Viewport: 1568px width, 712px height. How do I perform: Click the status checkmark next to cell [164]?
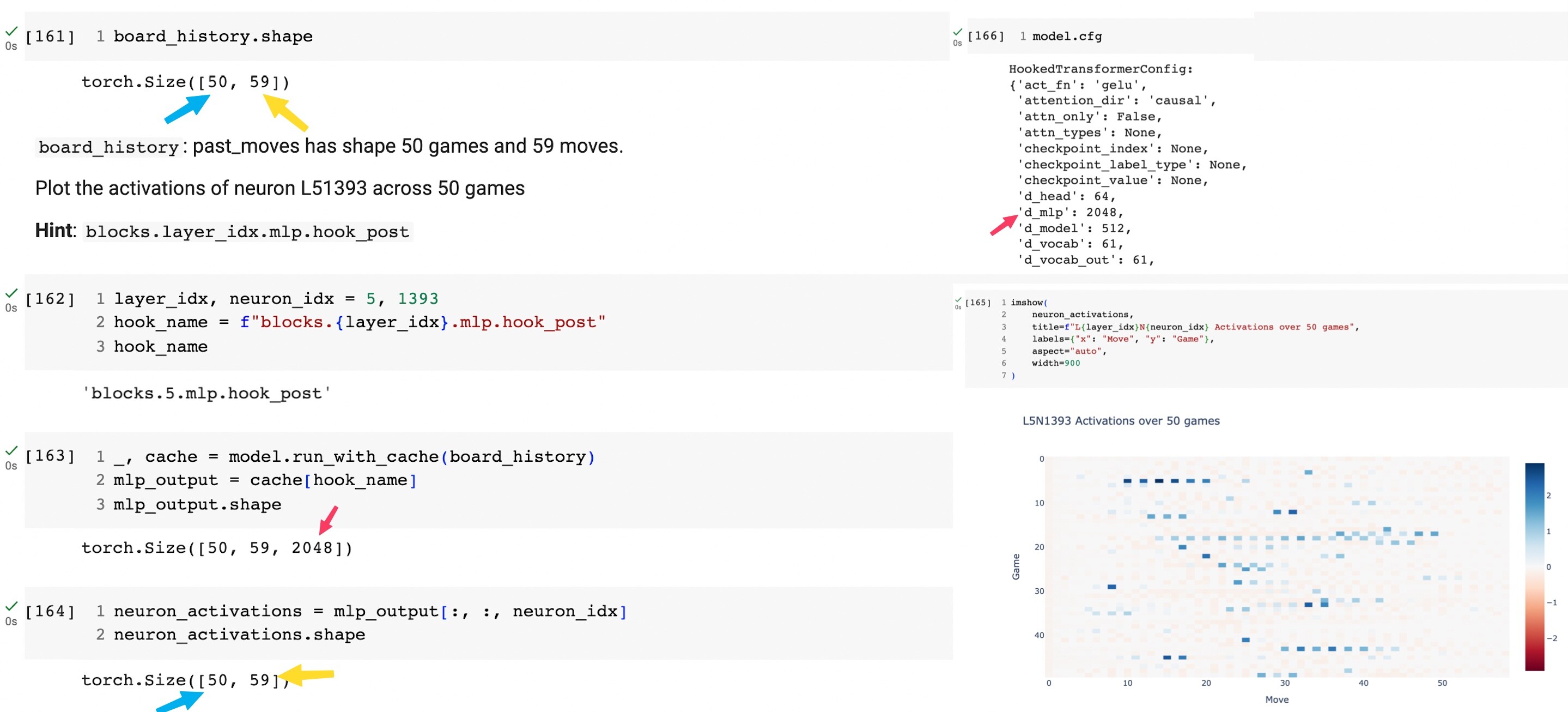point(11,606)
